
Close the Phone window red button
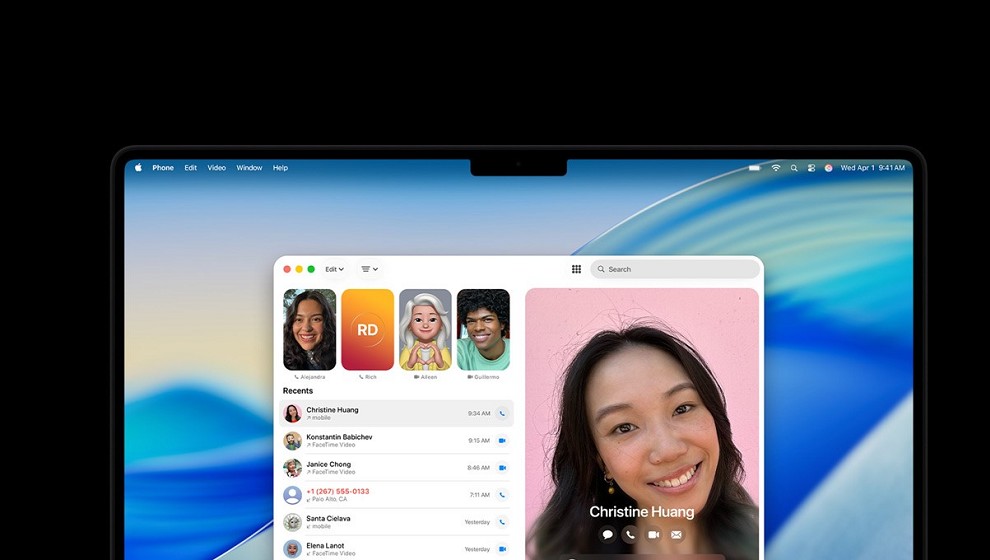click(x=287, y=269)
